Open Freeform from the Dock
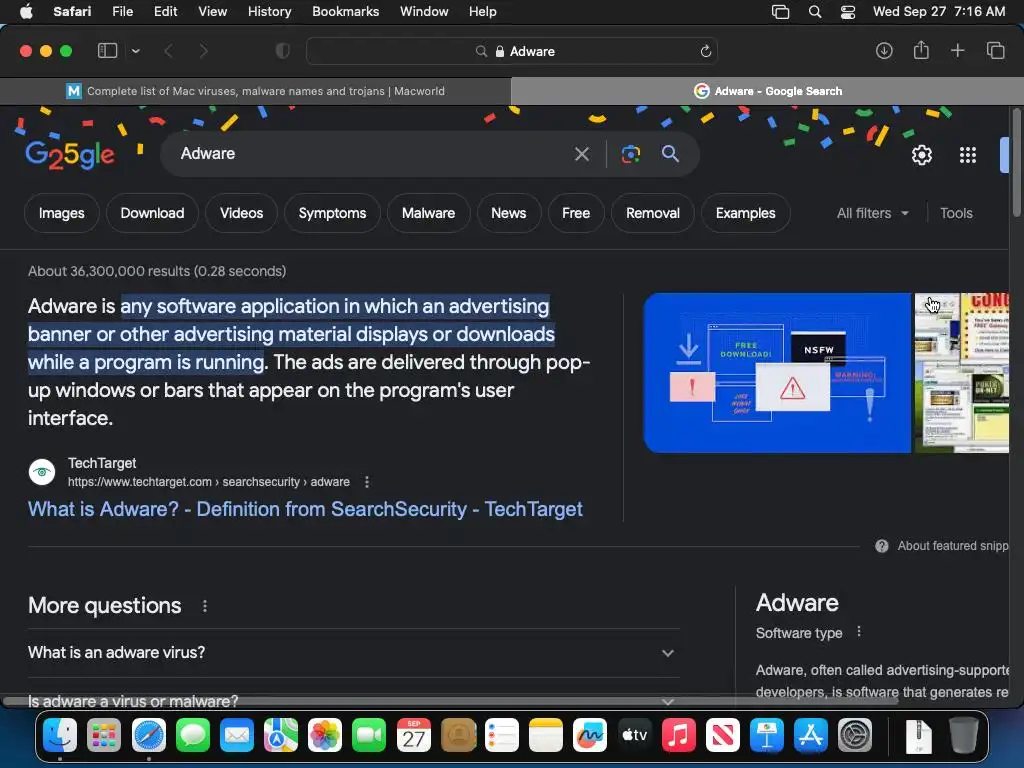This screenshot has height=768, width=1024. 590,735
